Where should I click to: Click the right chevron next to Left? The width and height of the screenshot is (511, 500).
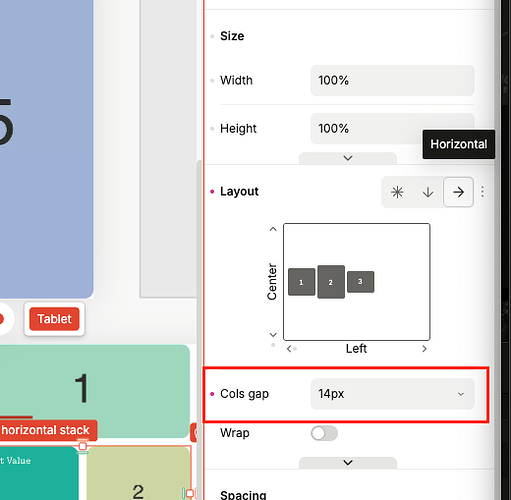[424, 349]
